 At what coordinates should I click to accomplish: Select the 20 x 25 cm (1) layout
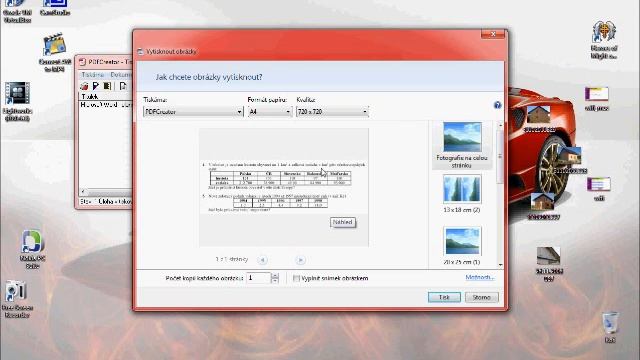tap(462, 245)
